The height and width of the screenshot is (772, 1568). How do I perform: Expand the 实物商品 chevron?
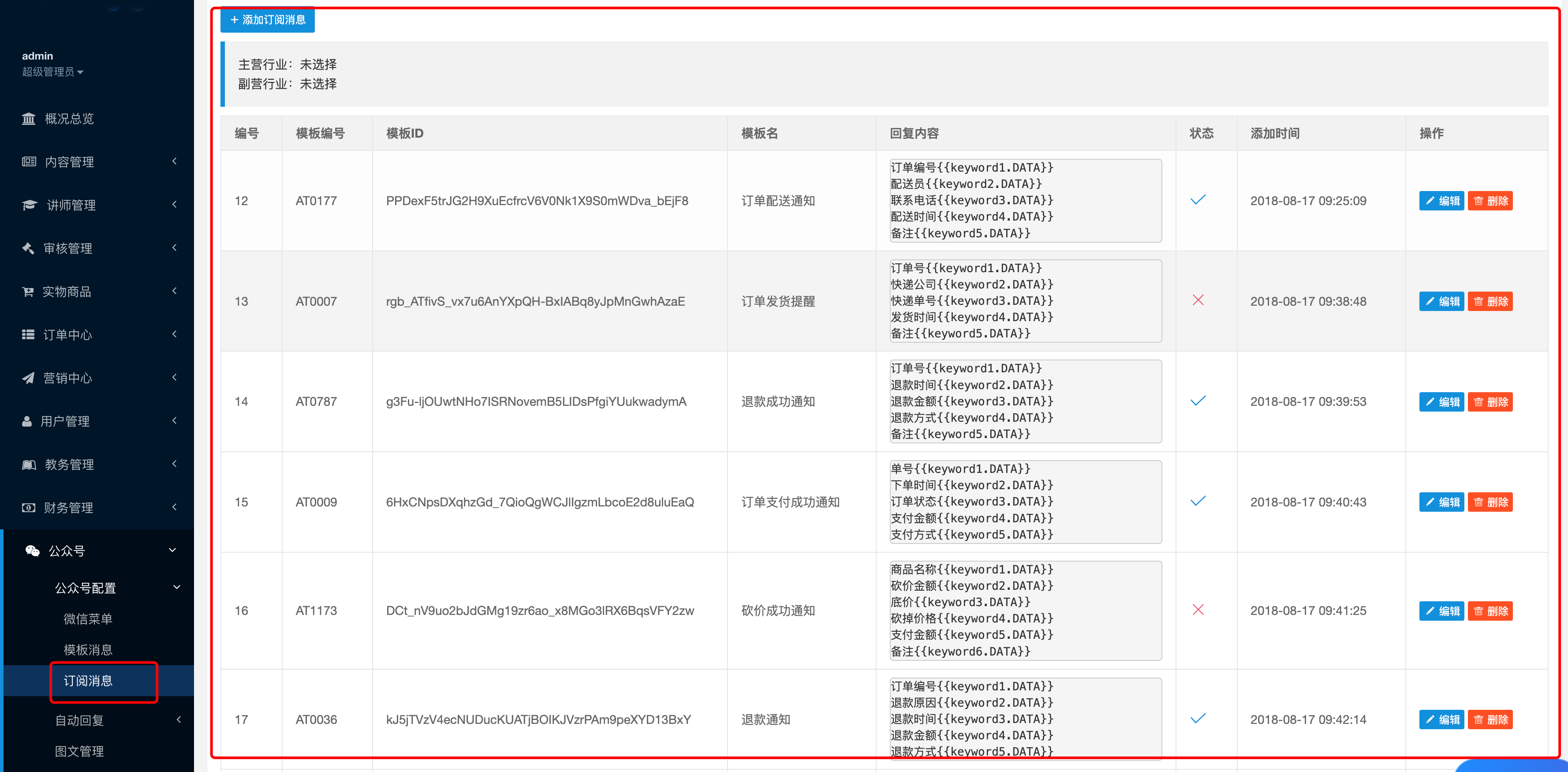tap(175, 290)
